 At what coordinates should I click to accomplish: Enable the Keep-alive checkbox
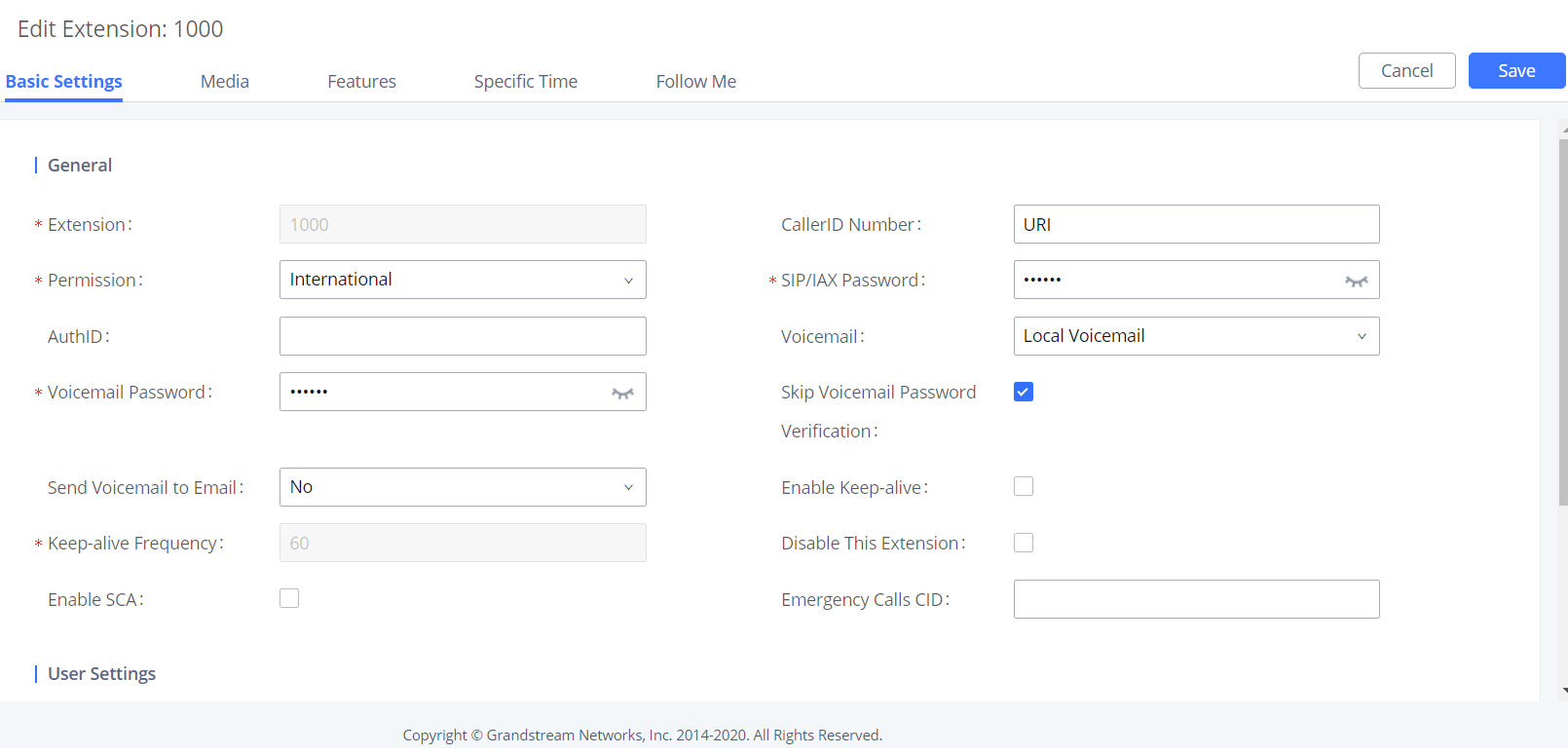tap(1024, 486)
